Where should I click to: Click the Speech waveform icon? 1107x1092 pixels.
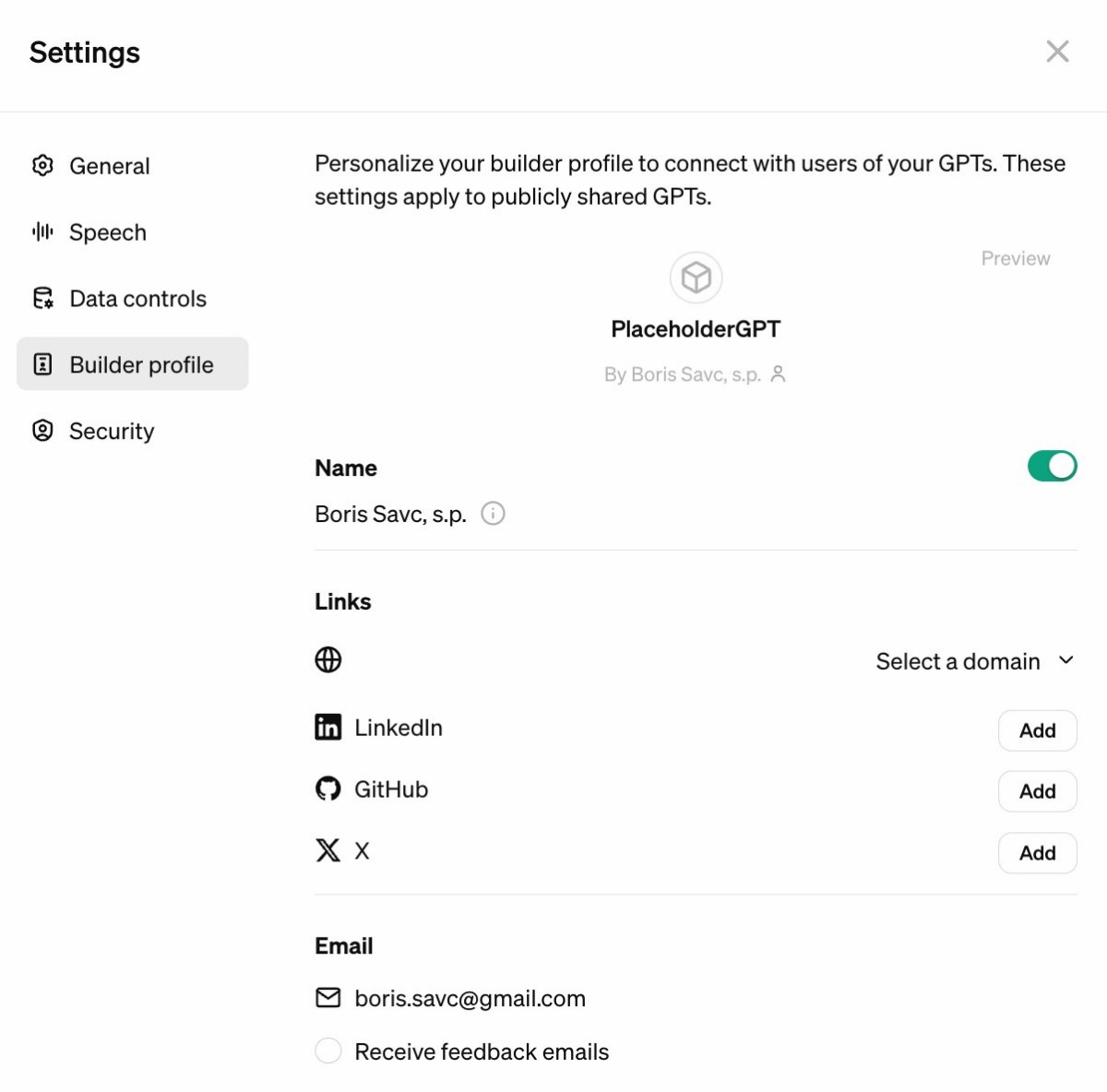tap(42, 231)
